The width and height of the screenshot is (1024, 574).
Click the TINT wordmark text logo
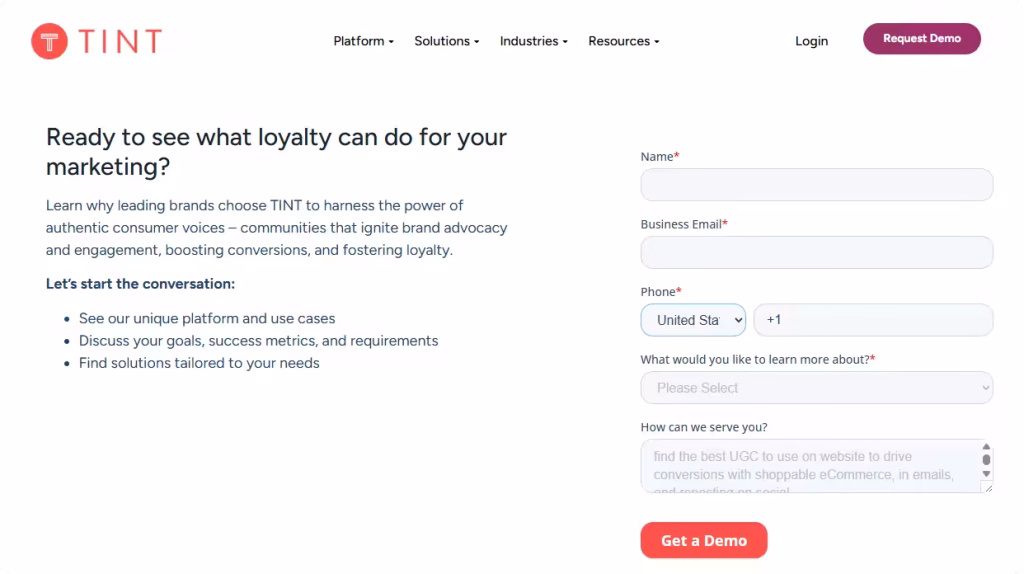(120, 41)
